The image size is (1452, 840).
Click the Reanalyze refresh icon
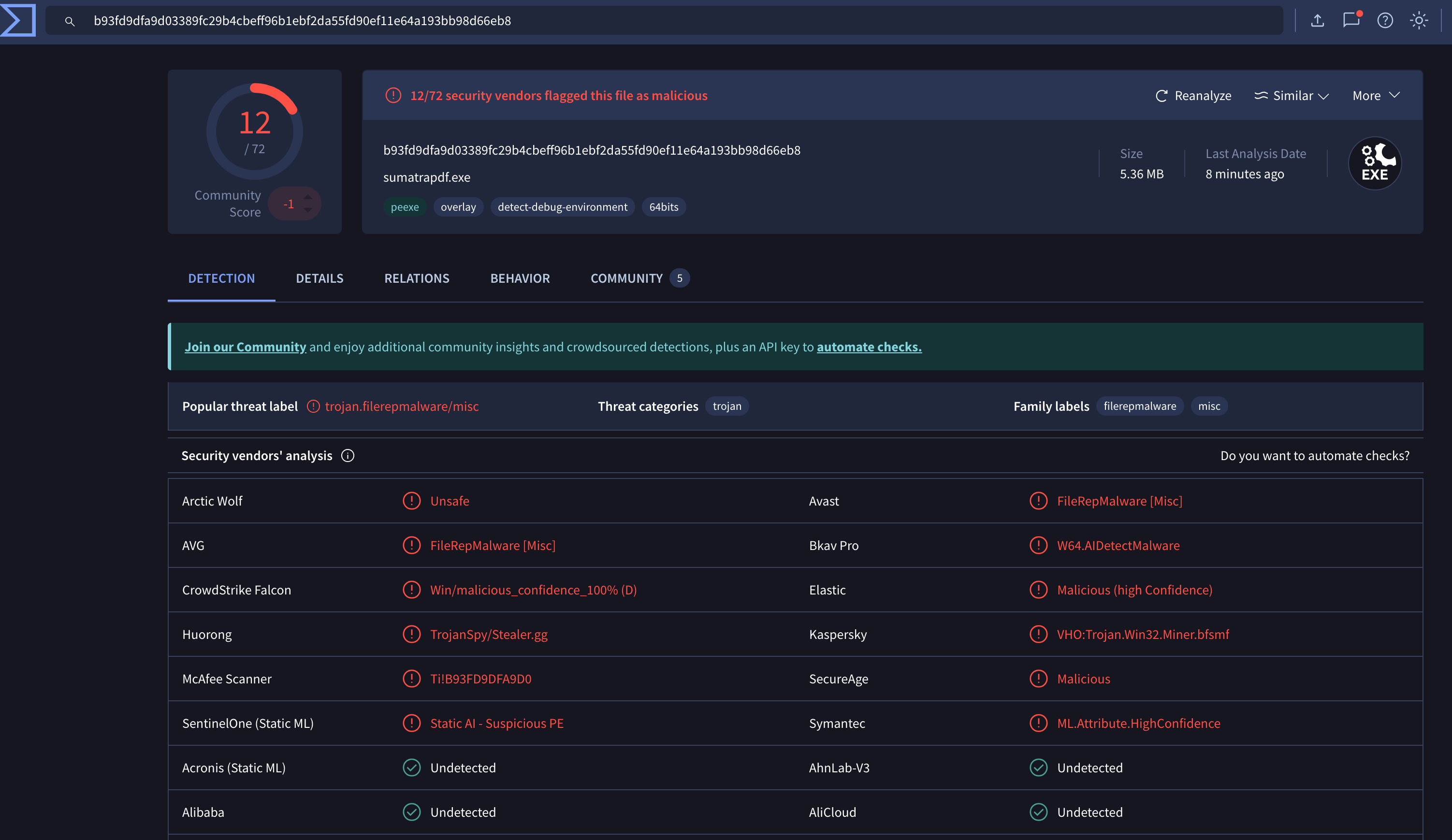(1162, 96)
